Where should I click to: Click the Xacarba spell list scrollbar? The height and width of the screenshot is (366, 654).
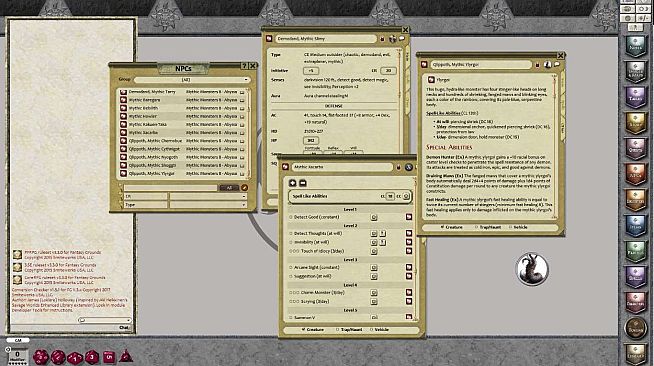[x=415, y=250]
